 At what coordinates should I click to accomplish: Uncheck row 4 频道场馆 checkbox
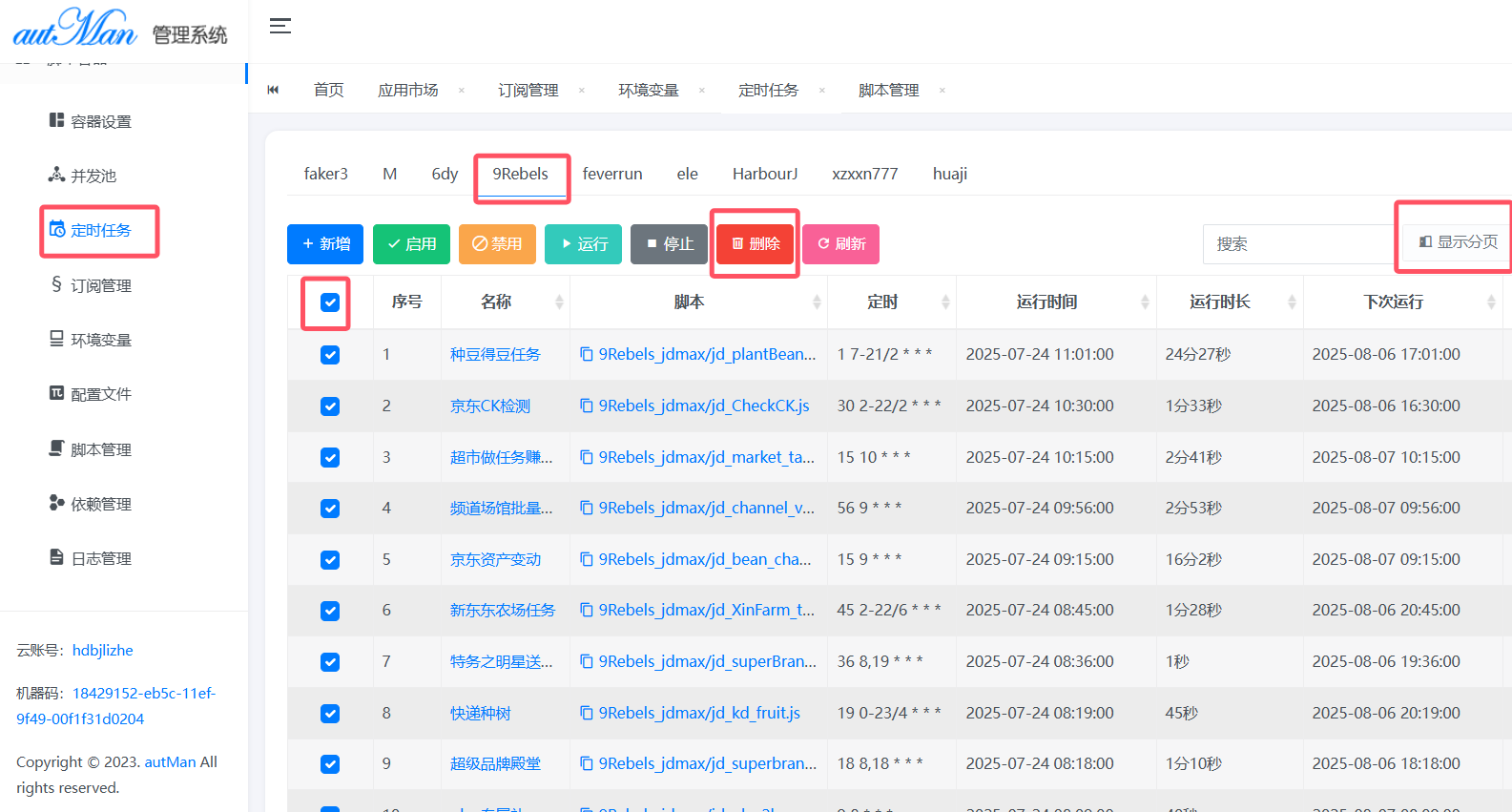pos(330,509)
